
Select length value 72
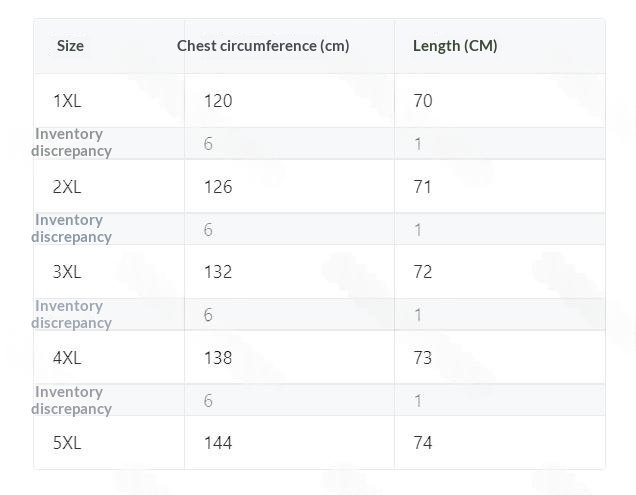(423, 271)
